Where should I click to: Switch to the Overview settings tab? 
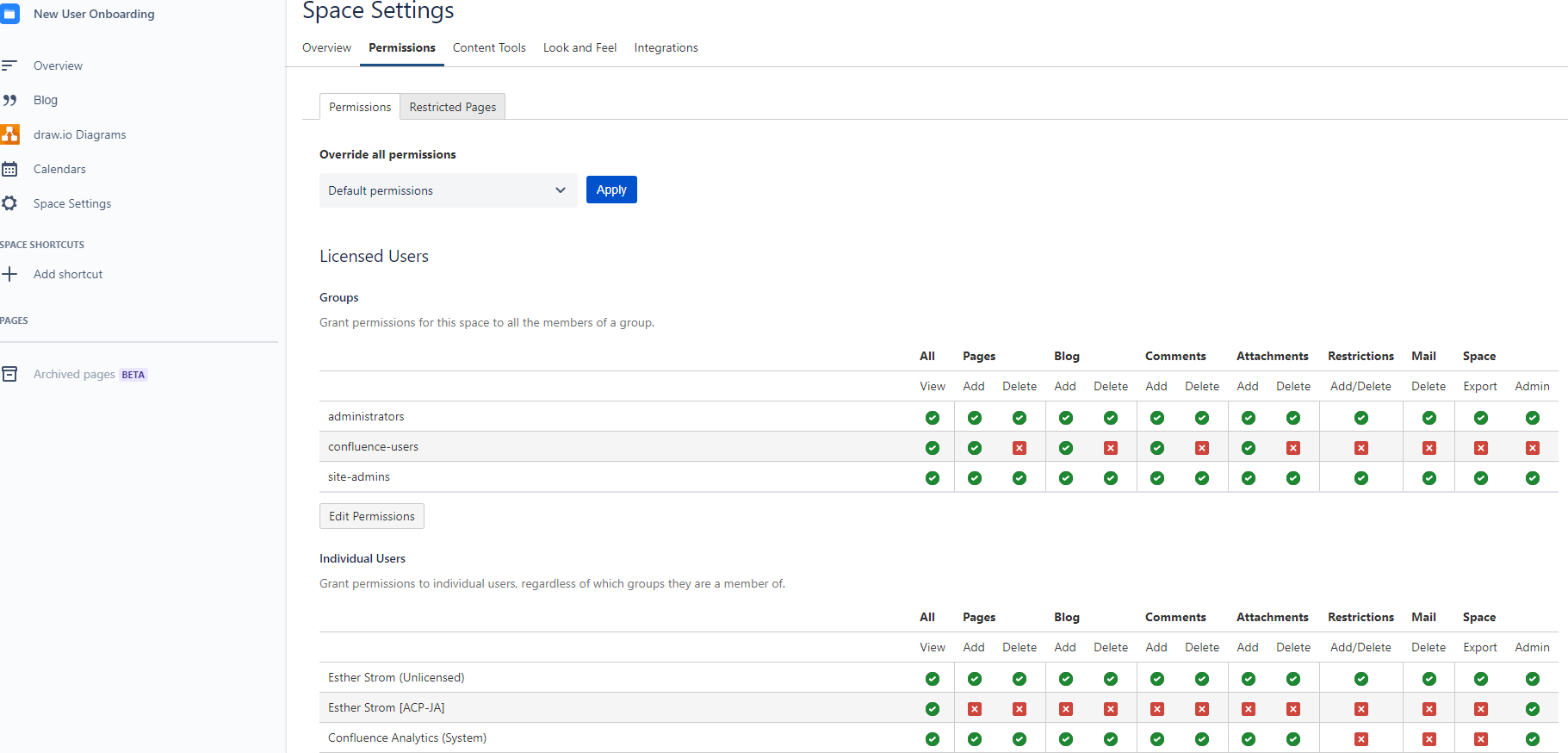pyautogui.click(x=326, y=47)
